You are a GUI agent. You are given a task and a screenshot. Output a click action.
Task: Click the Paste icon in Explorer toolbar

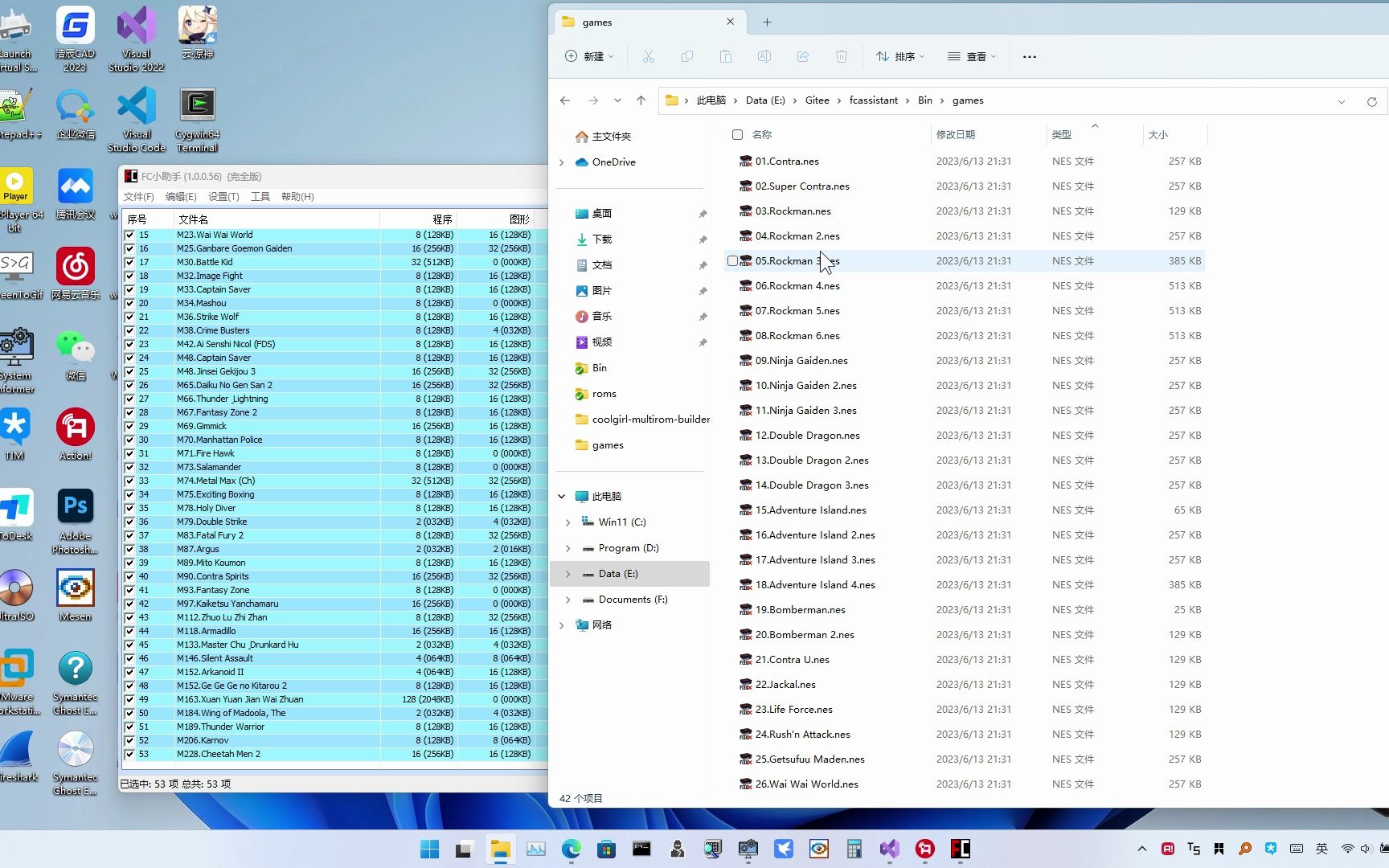click(725, 56)
